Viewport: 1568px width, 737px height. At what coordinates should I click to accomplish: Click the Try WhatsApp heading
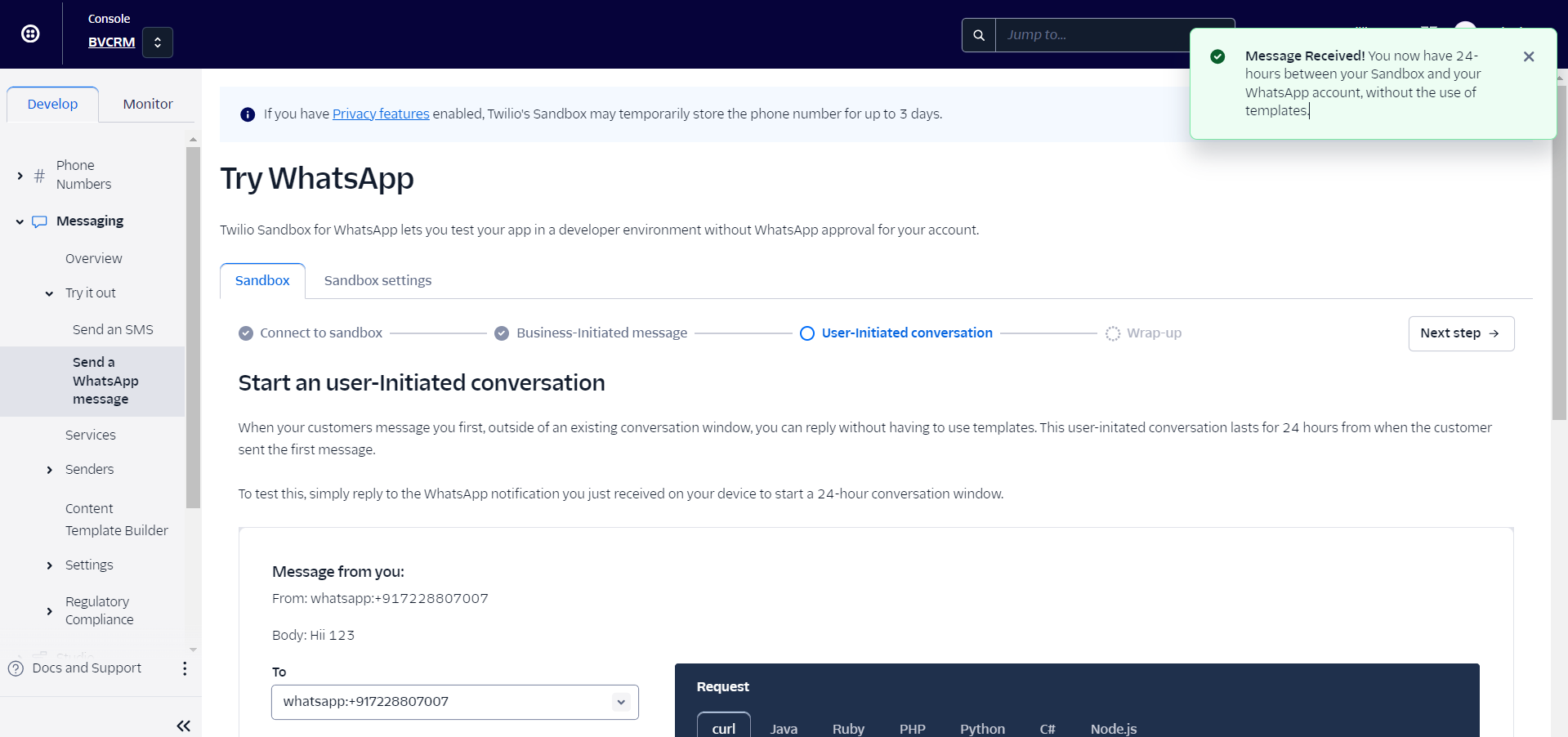(317, 178)
